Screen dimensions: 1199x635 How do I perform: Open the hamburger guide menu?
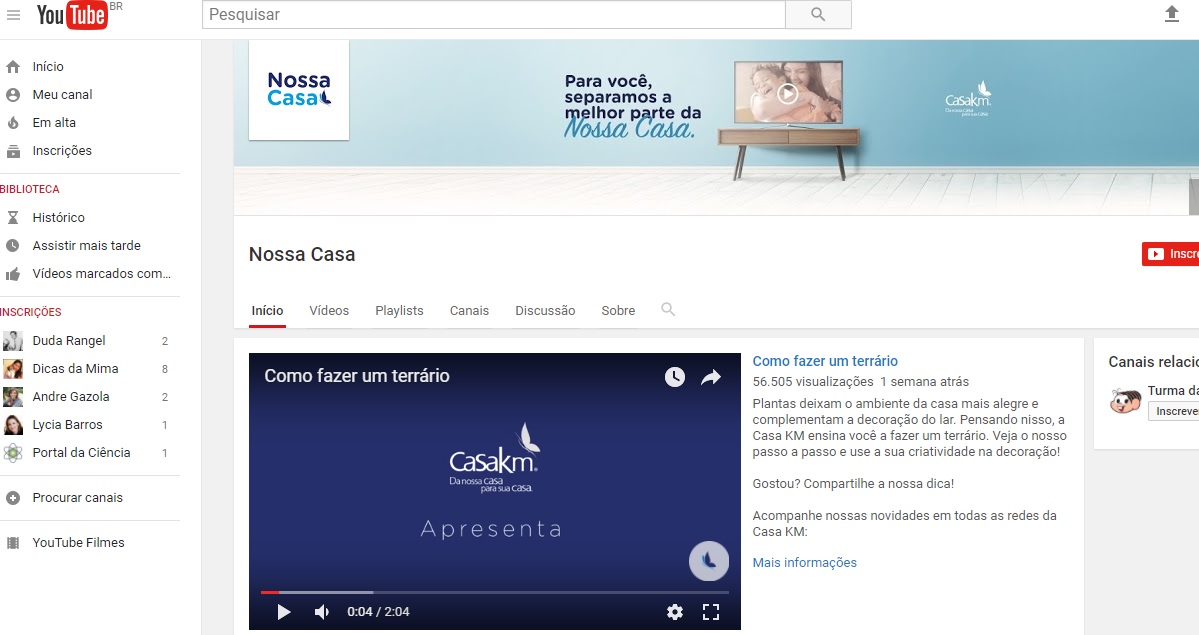pos(13,15)
